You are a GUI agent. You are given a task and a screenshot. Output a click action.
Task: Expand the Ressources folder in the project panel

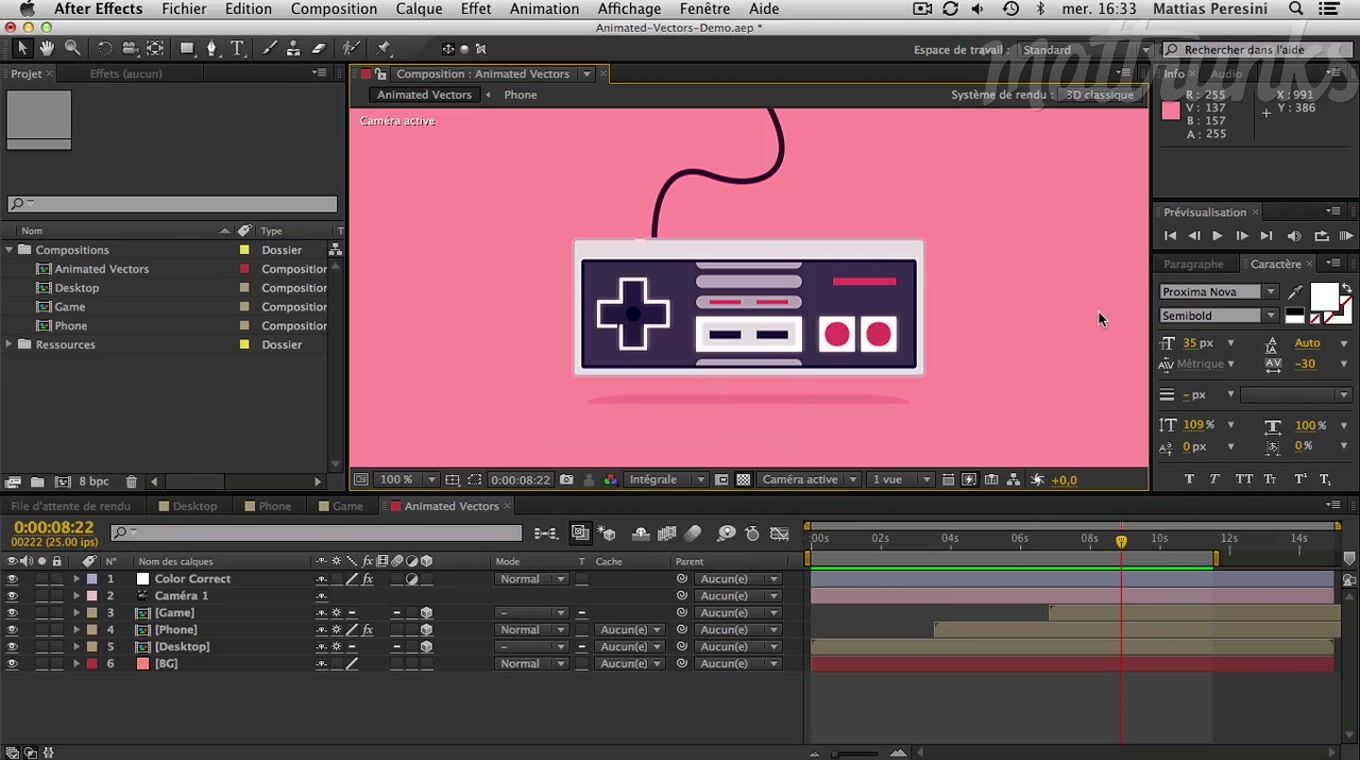coord(10,345)
